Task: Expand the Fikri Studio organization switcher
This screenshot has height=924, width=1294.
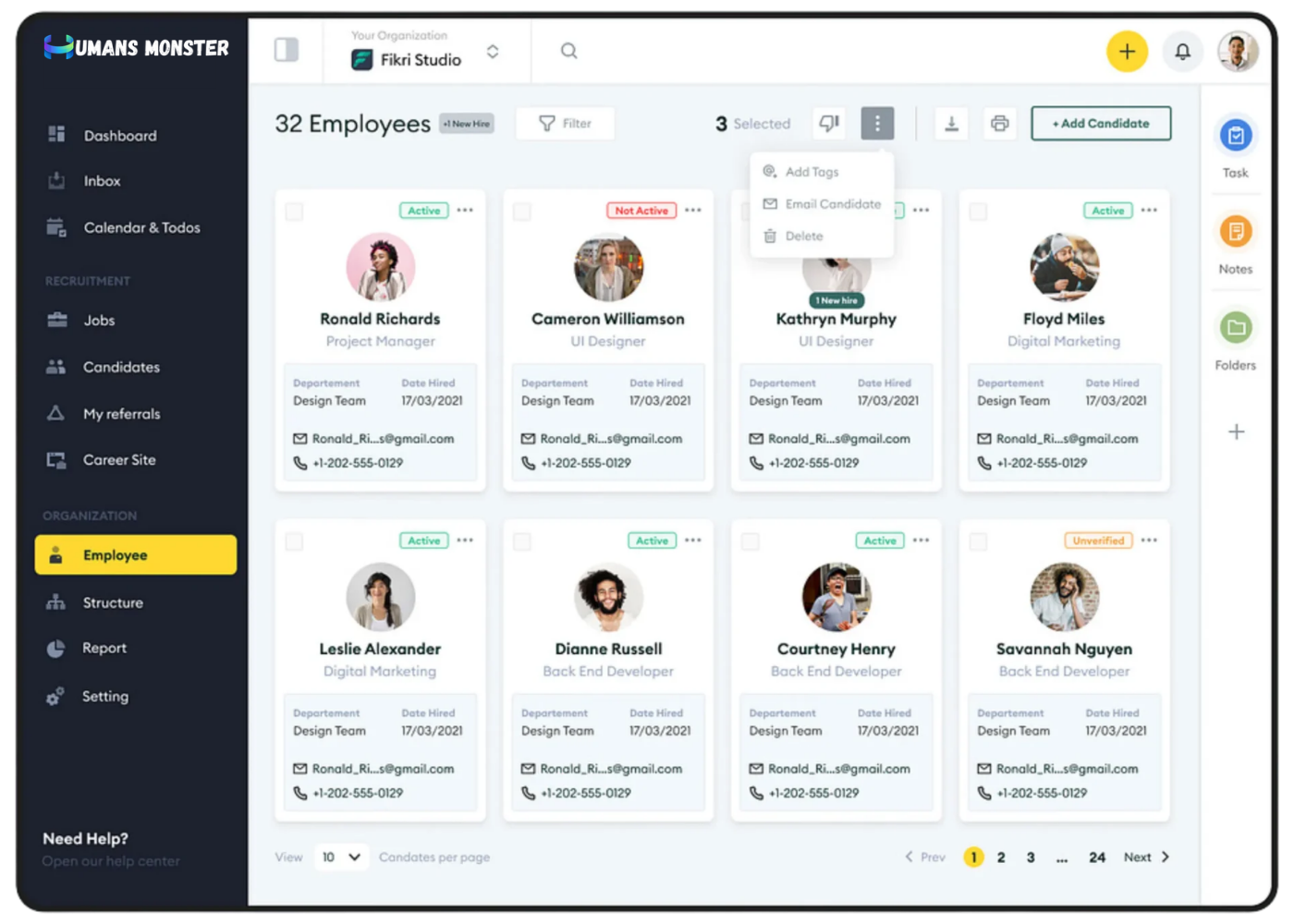Action: pyautogui.click(x=493, y=52)
